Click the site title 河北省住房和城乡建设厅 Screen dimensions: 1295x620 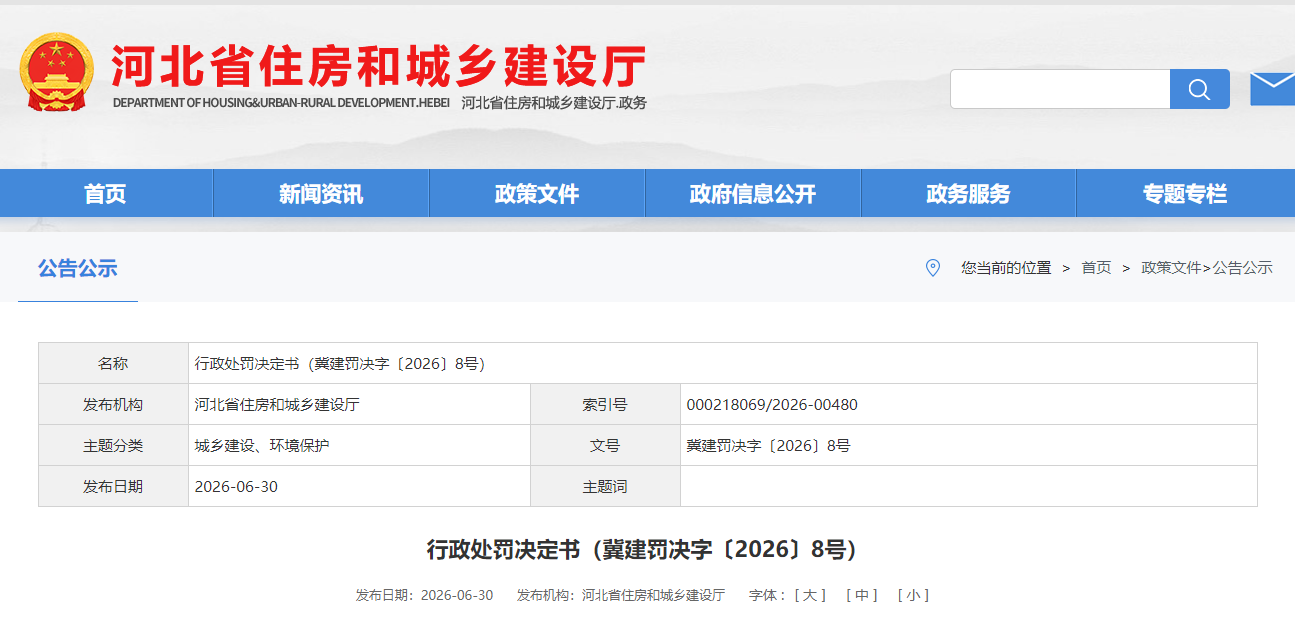pos(378,66)
